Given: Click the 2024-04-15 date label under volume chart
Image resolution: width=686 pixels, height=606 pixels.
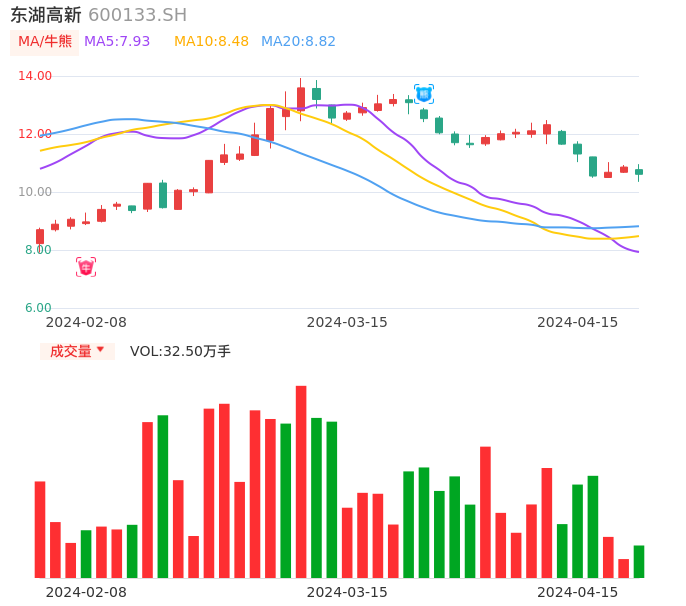Looking at the screenshot, I should (578, 592).
